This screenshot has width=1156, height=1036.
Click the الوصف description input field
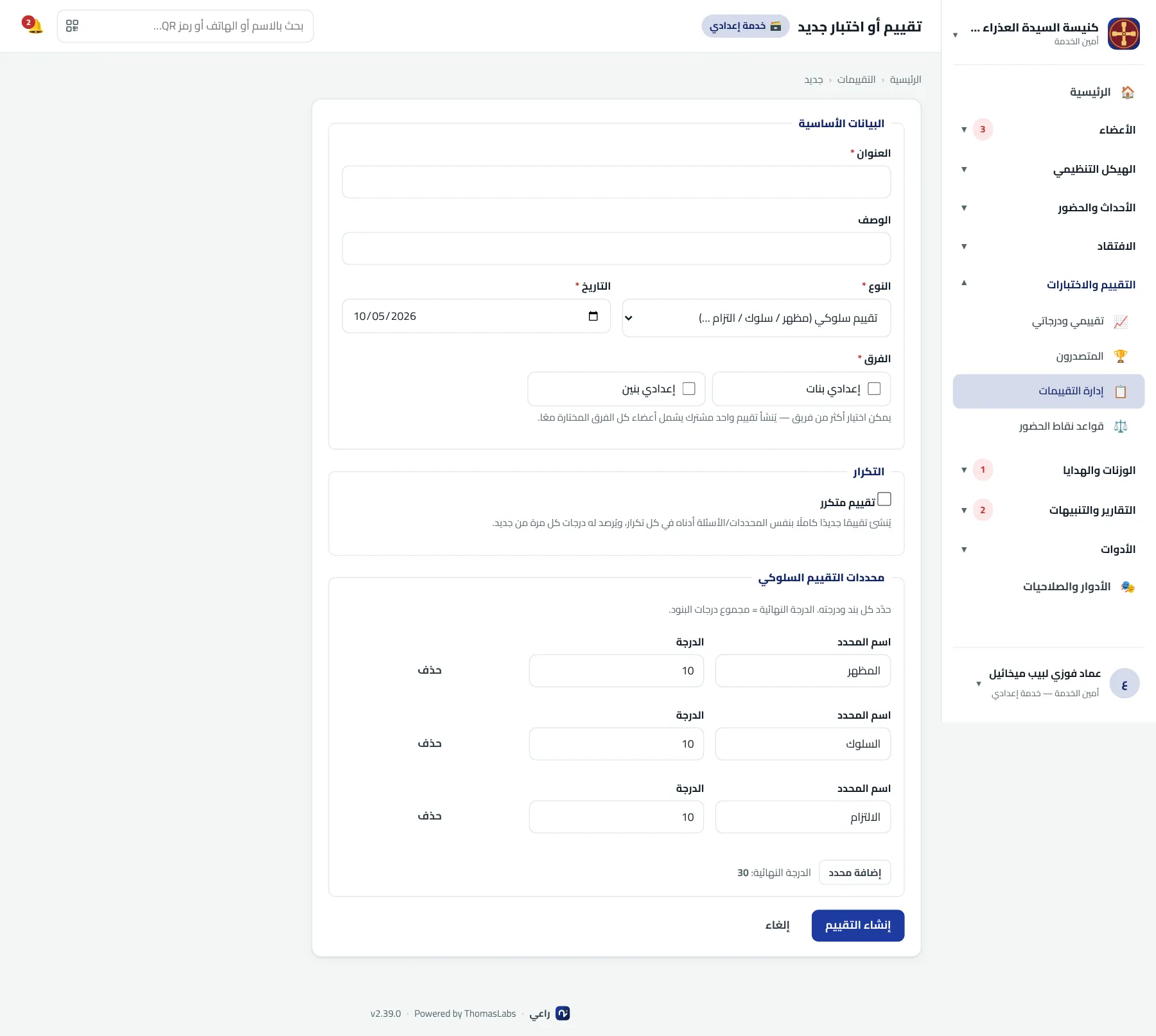tap(617, 249)
